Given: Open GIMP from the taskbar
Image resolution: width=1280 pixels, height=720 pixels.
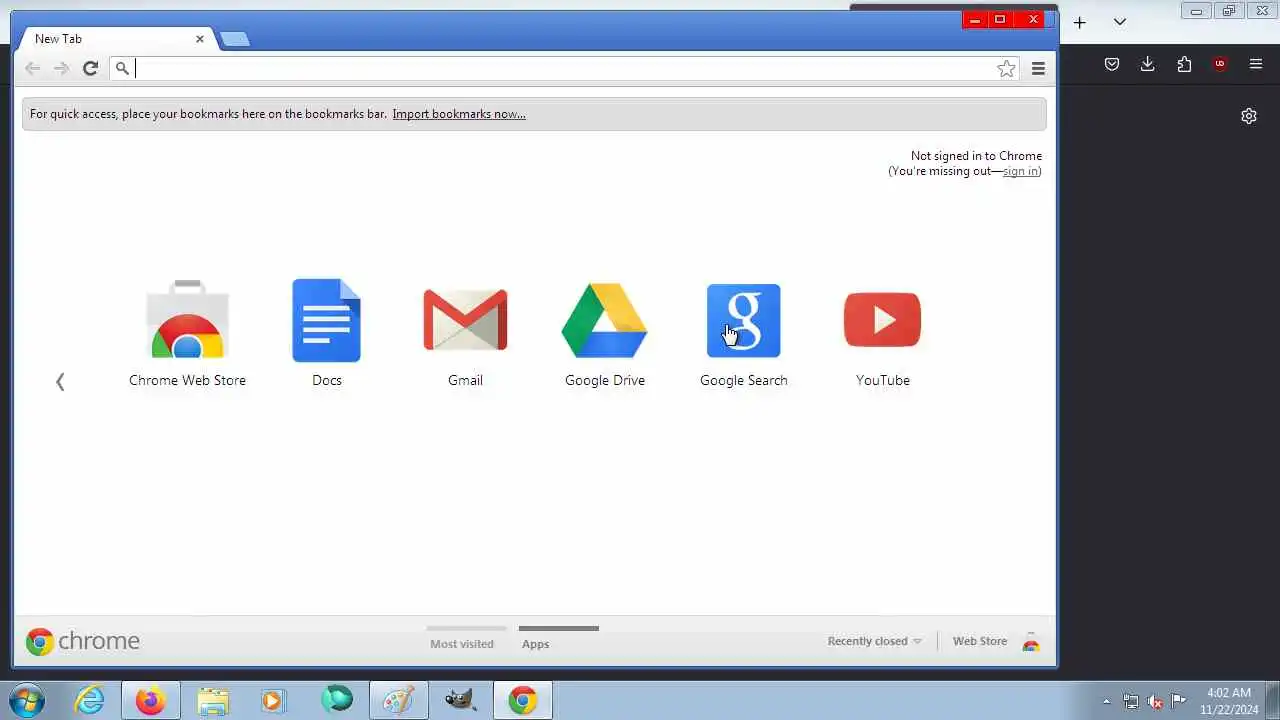Looking at the screenshot, I should (460, 700).
